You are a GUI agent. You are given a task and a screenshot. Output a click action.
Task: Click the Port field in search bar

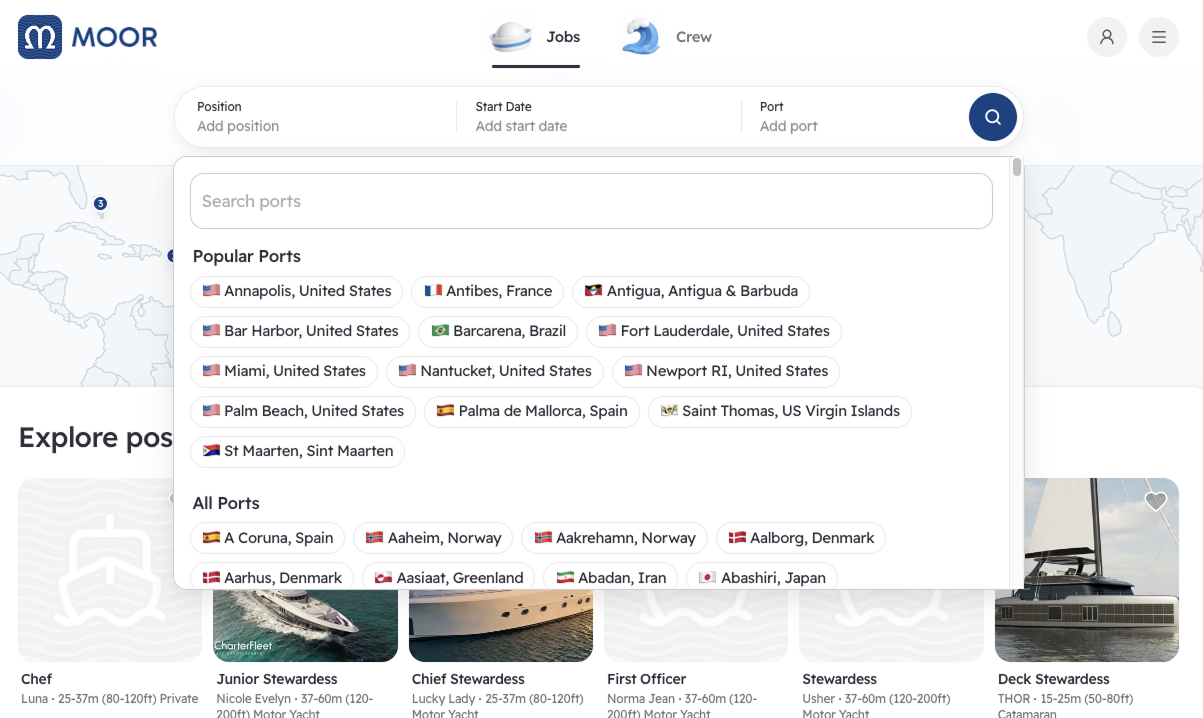[850, 117]
